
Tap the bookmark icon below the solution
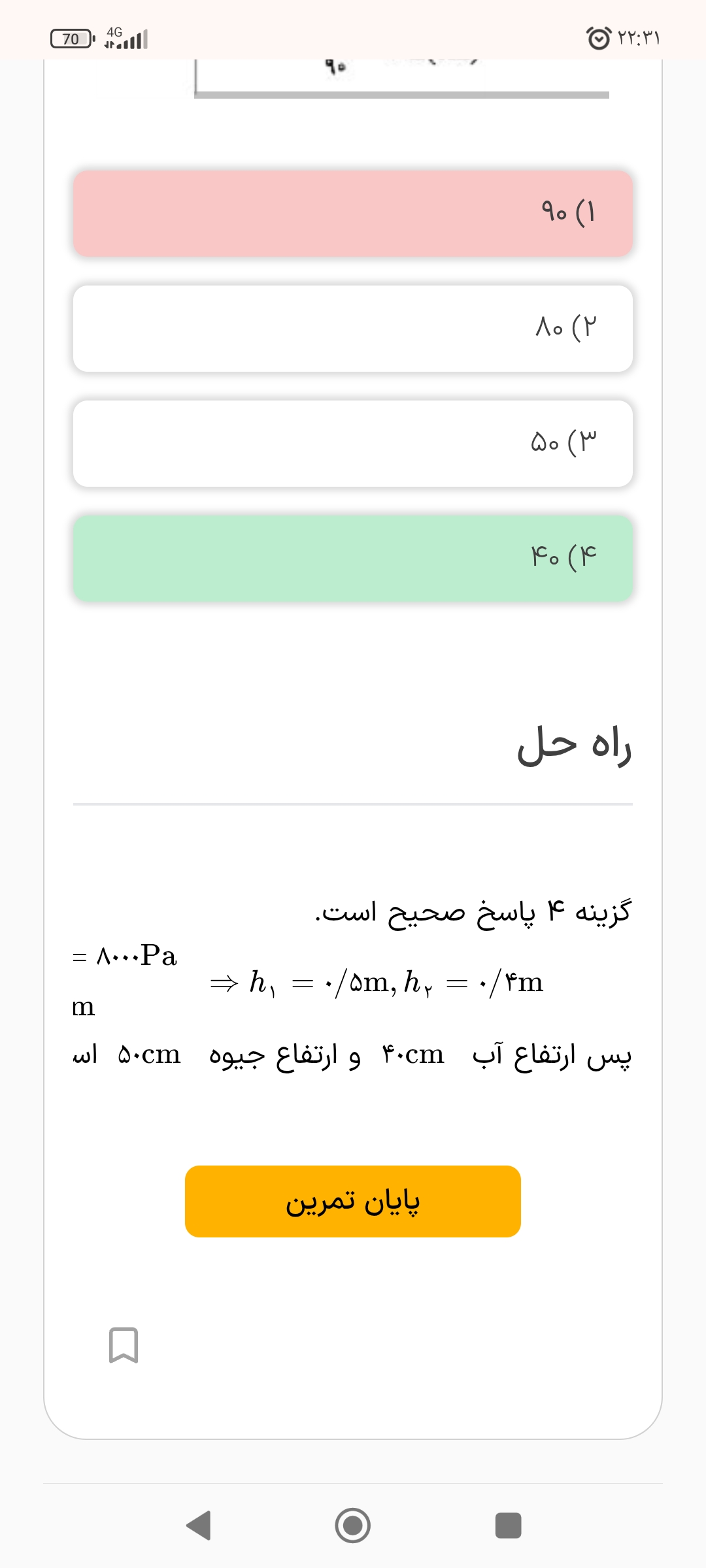tap(124, 1345)
